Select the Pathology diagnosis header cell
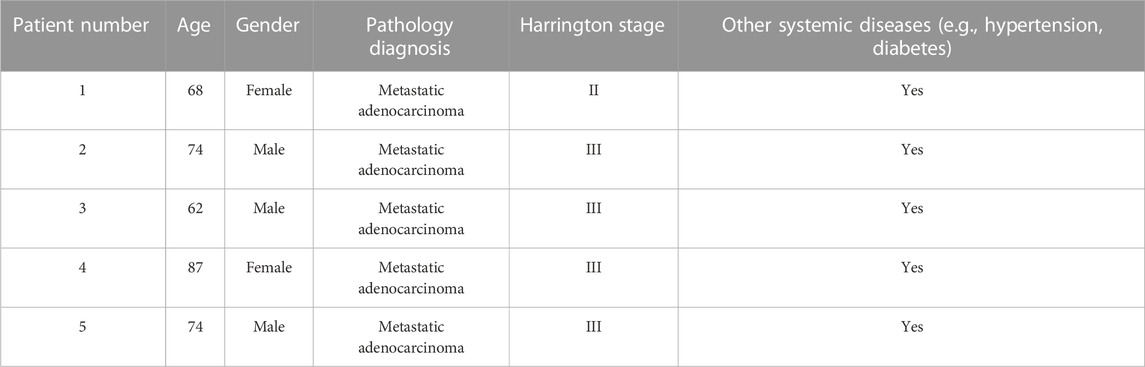This screenshot has height=367, width=1145. coord(411,35)
